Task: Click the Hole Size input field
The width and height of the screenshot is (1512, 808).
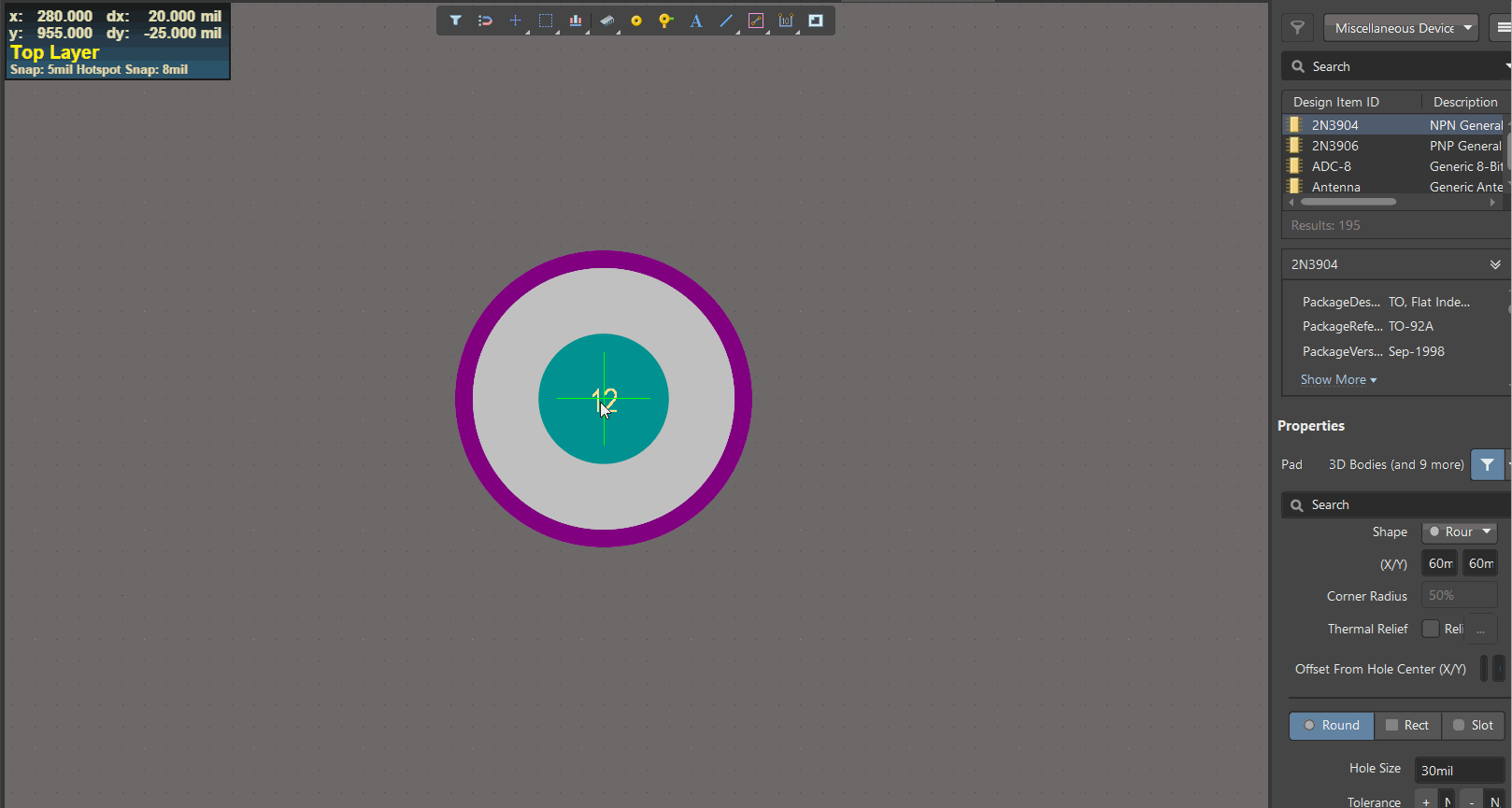Action: tap(1458, 771)
